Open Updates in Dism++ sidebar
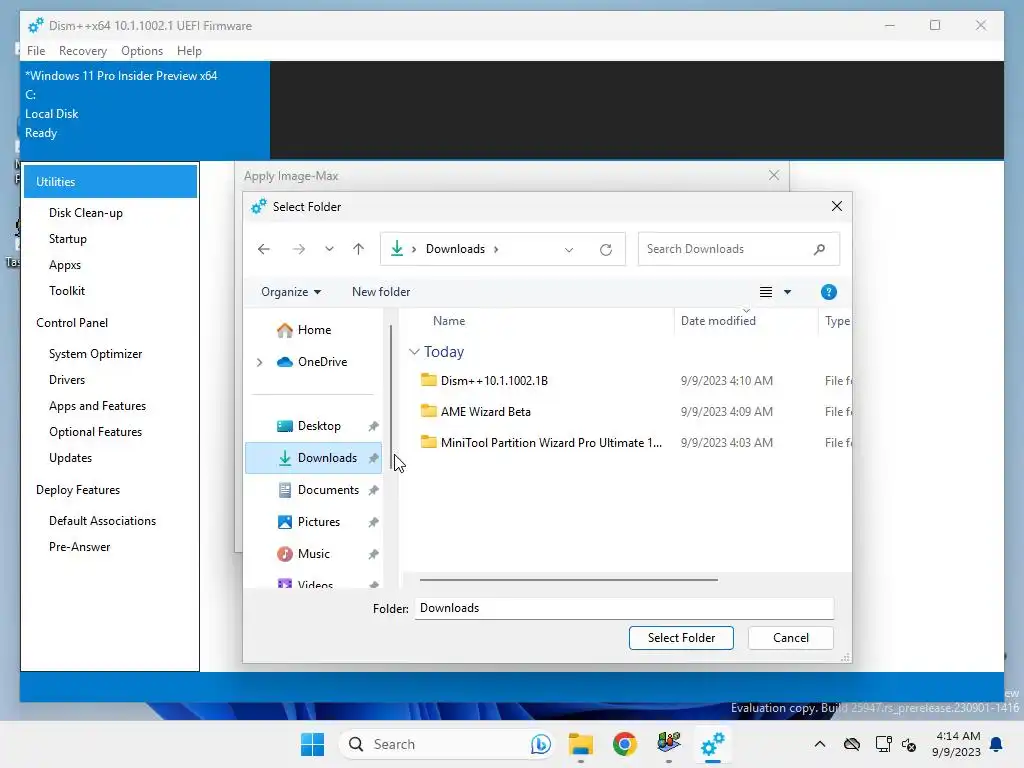Screen dimensions: 1024x768 pos(71,458)
